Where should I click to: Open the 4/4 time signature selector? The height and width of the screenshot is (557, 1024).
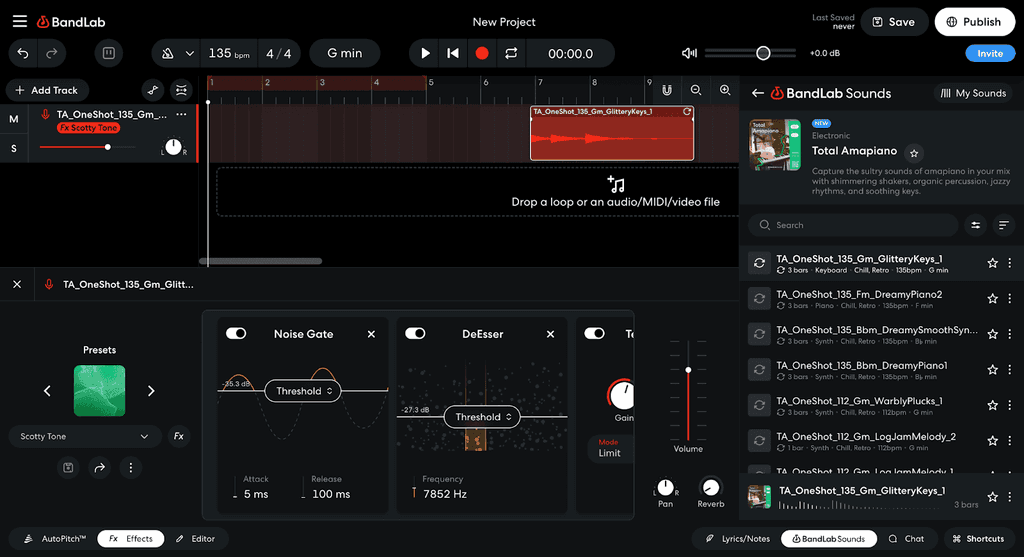[279, 54]
